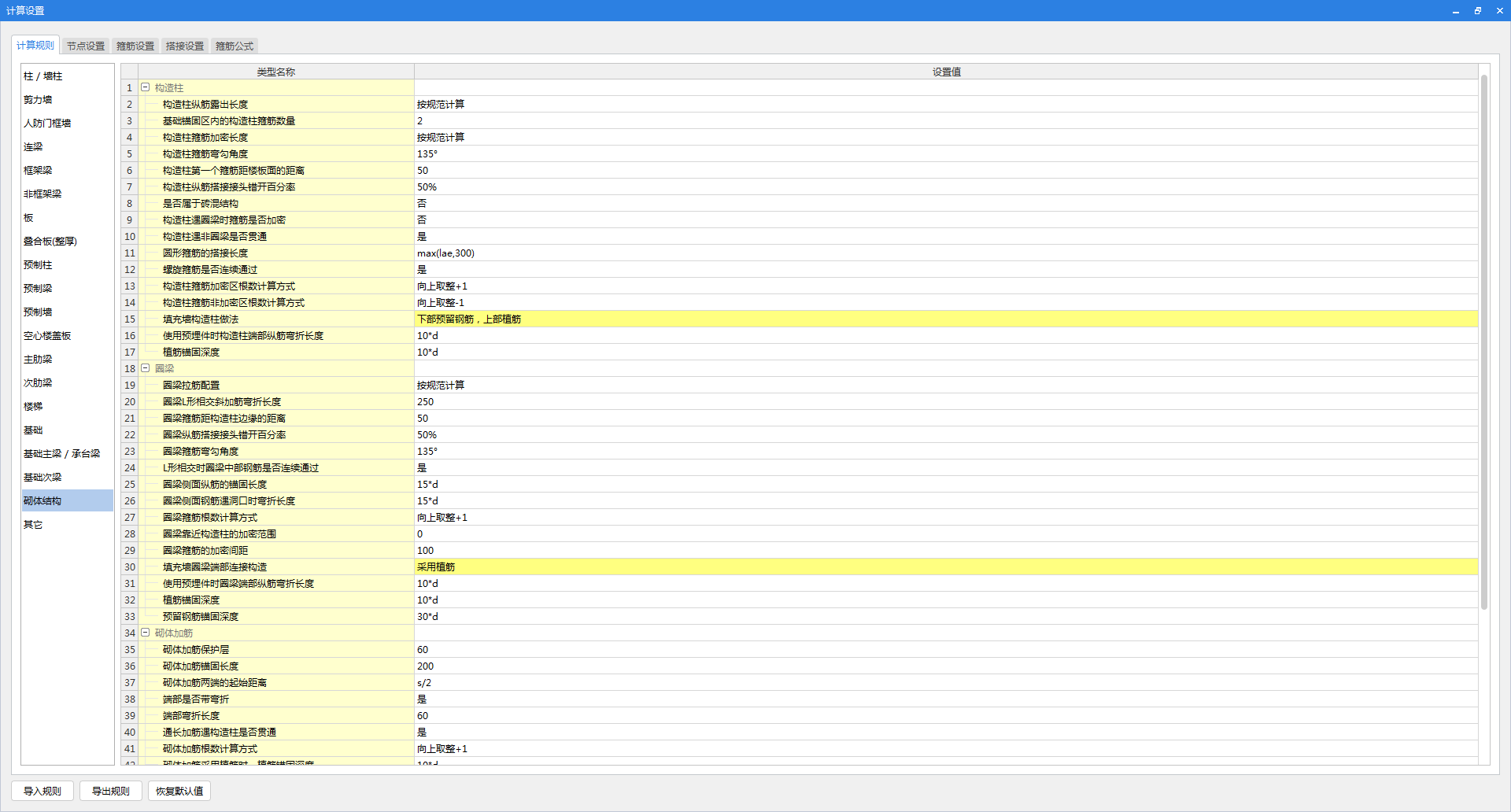
Task: Select 基础 in the category list
Action: click(68, 430)
